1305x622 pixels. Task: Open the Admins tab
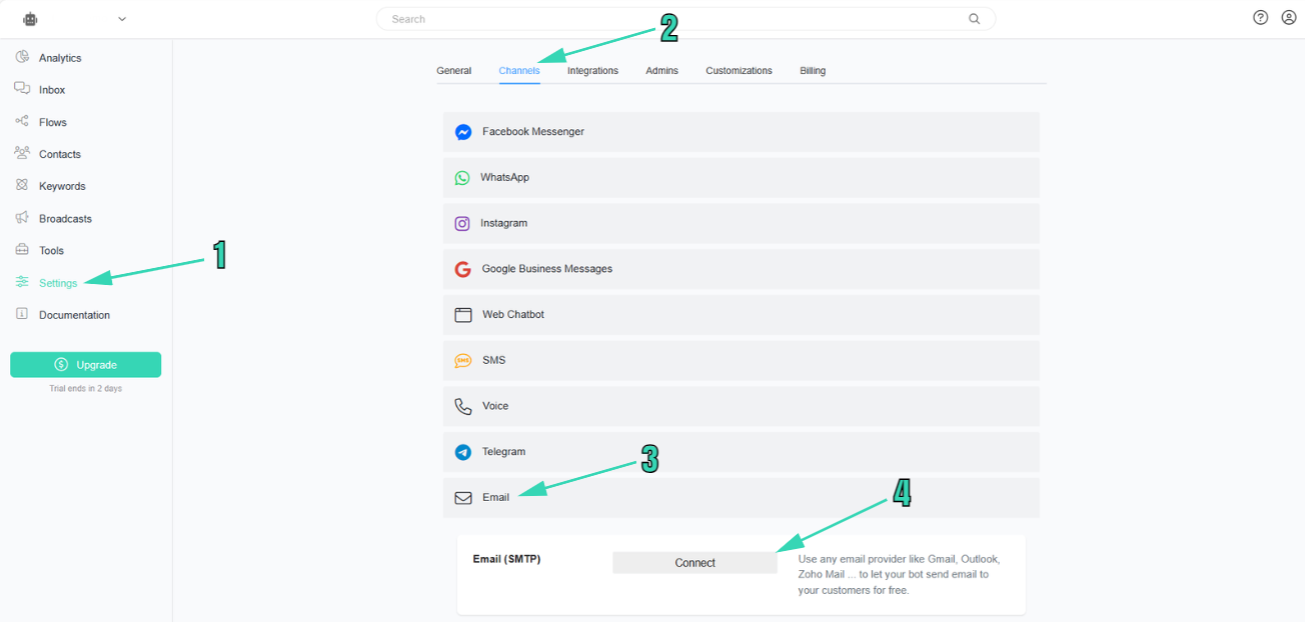(662, 71)
